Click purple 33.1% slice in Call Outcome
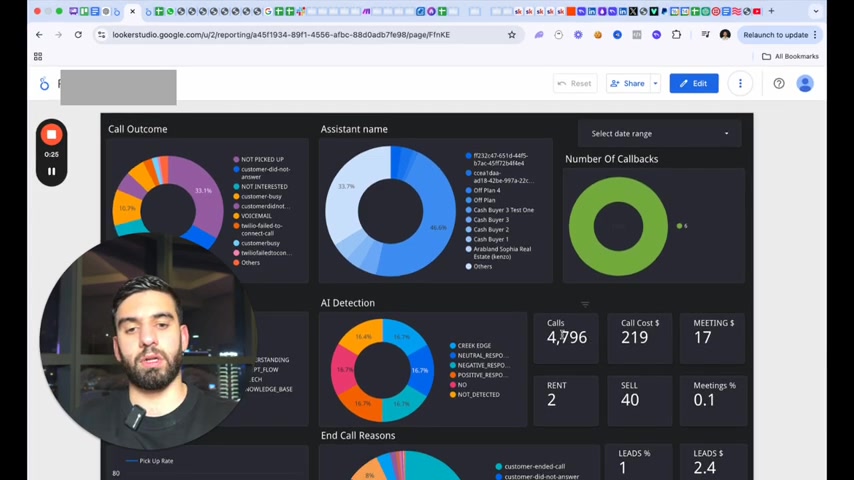 tap(205, 193)
